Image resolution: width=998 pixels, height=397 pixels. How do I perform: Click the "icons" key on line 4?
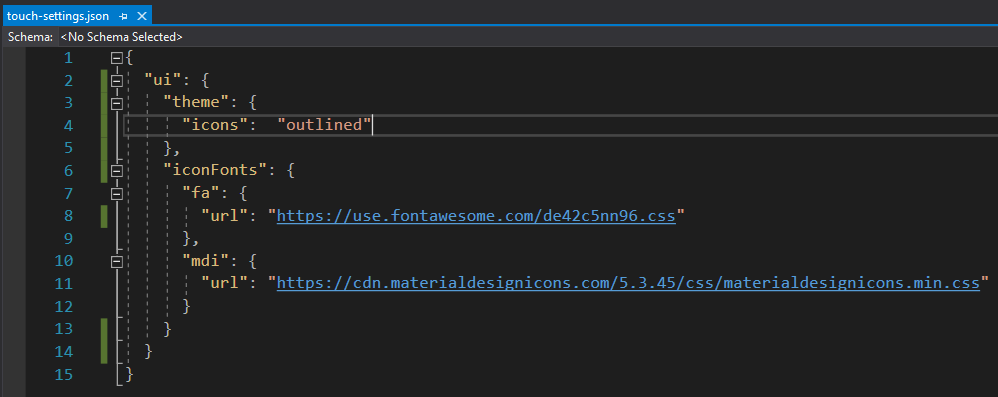pyautogui.click(x=214, y=125)
